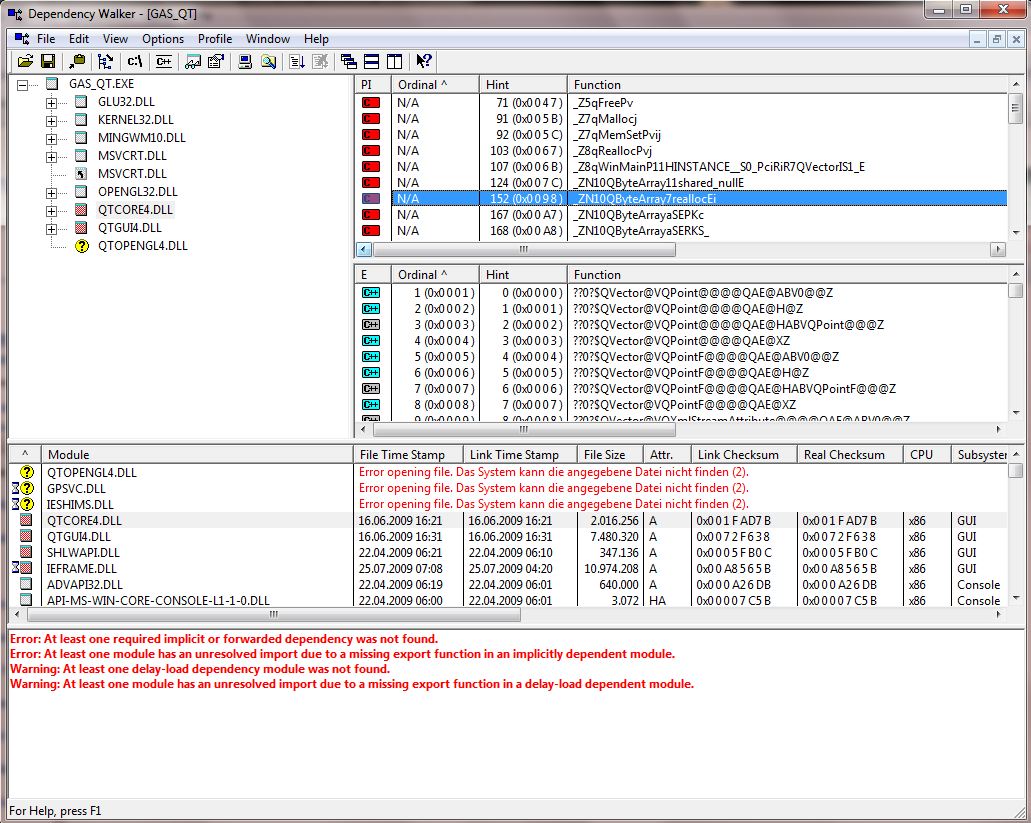Click the Open file toolbar icon
The image size is (1031, 823).
point(26,62)
